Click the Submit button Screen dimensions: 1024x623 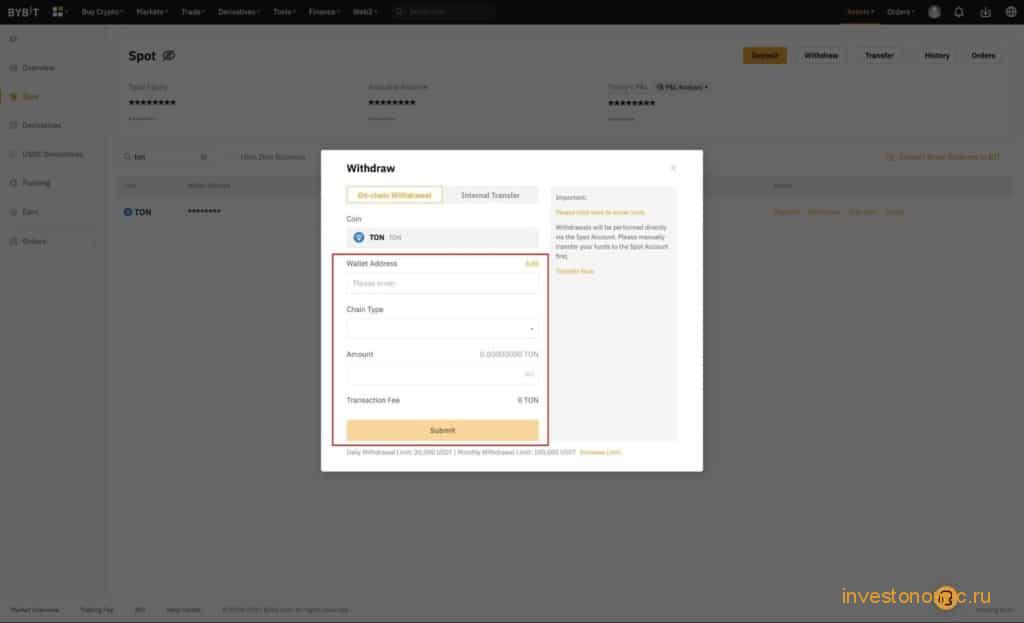[442, 430]
